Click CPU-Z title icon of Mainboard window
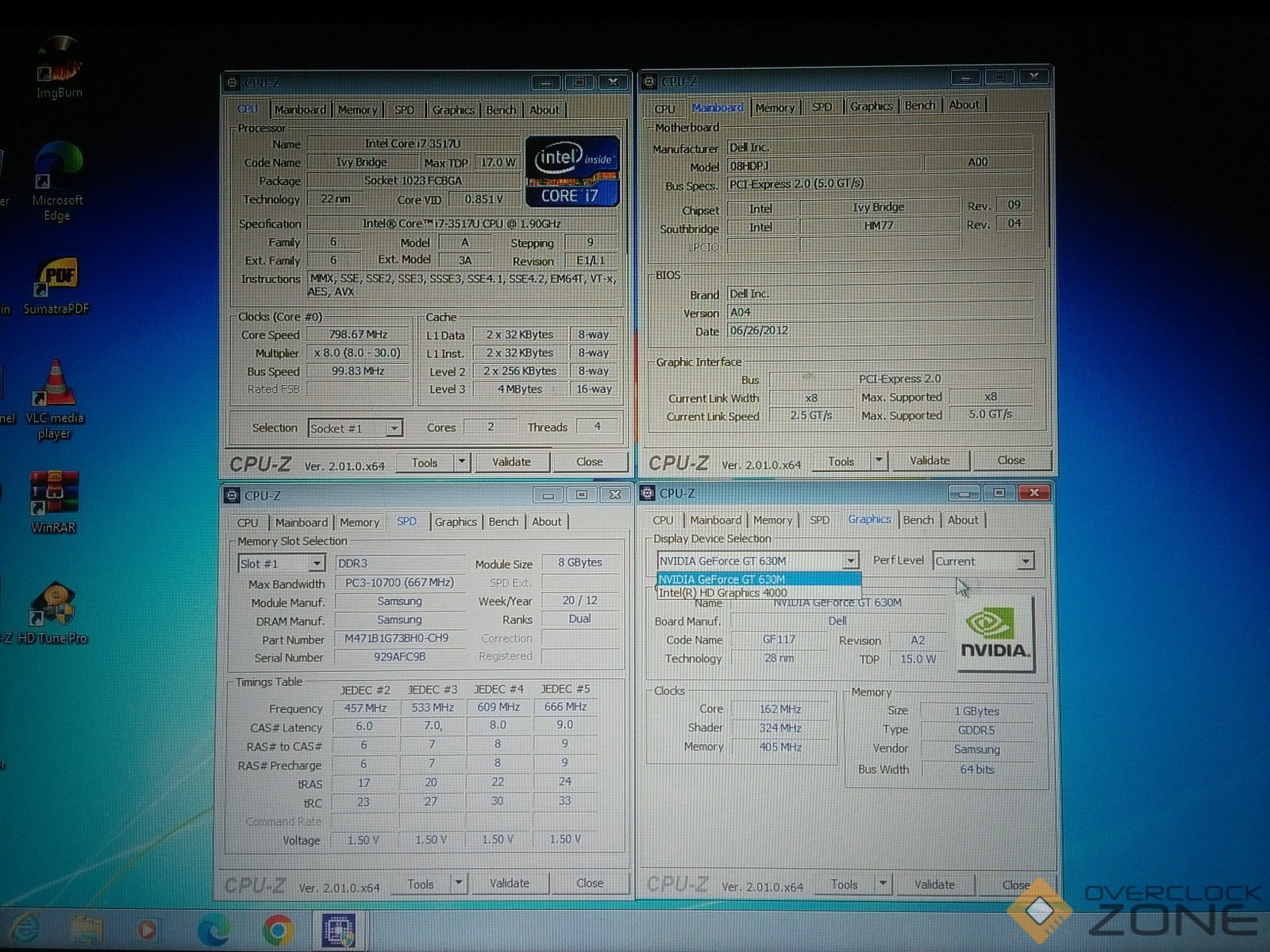 (650, 81)
